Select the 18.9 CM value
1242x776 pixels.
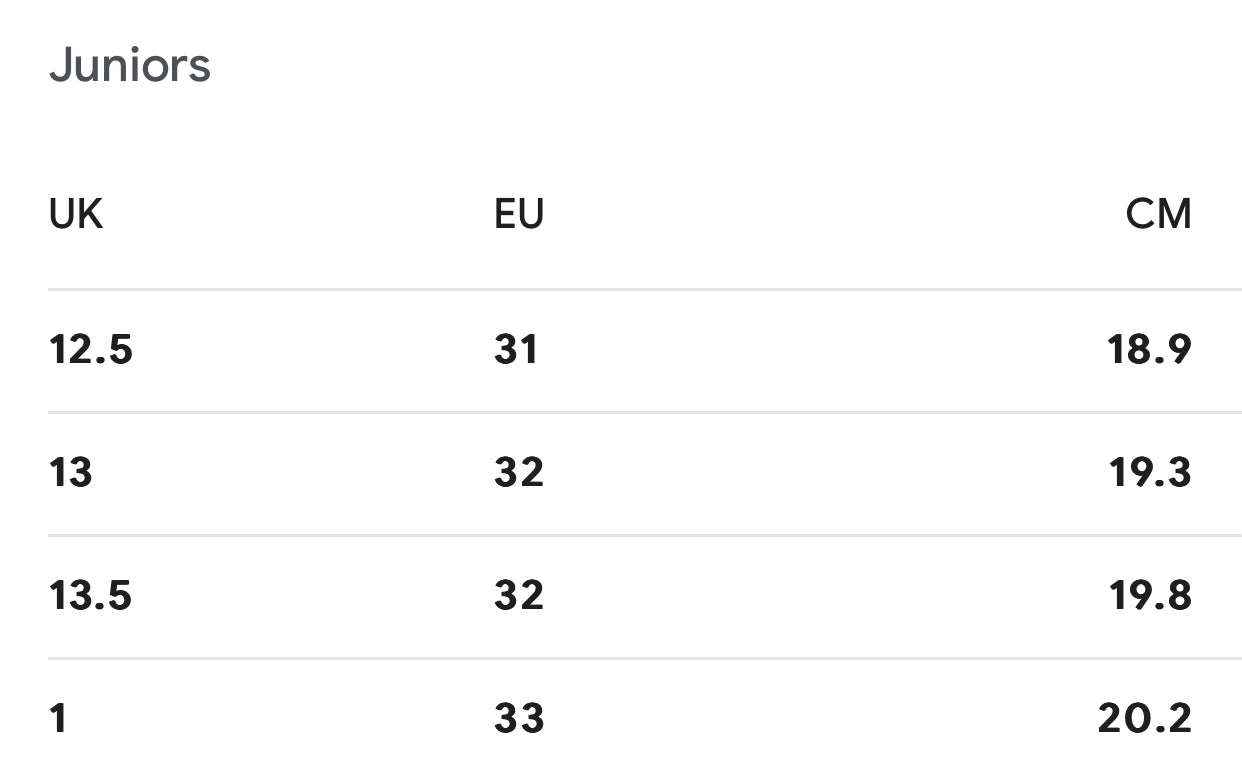tap(1149, 350)
